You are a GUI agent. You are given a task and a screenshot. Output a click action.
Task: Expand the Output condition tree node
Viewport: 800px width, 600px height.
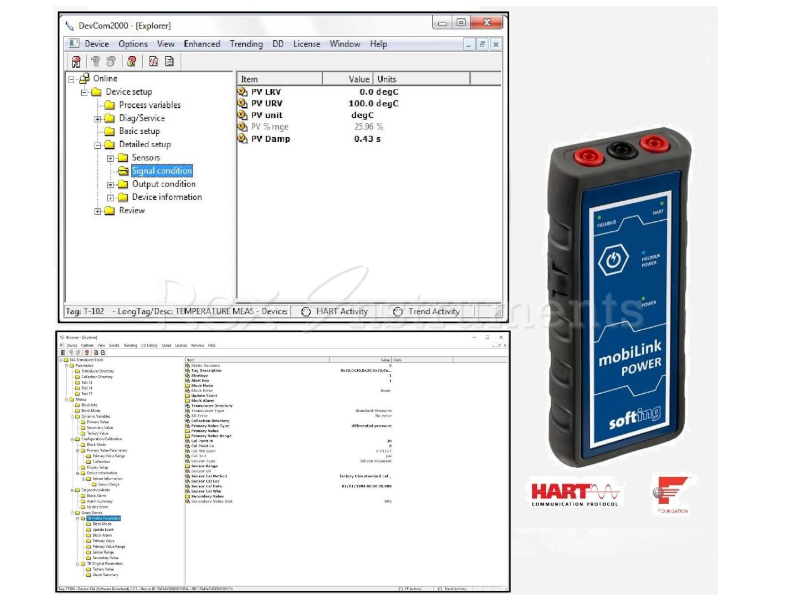click(x=110, y=185)
